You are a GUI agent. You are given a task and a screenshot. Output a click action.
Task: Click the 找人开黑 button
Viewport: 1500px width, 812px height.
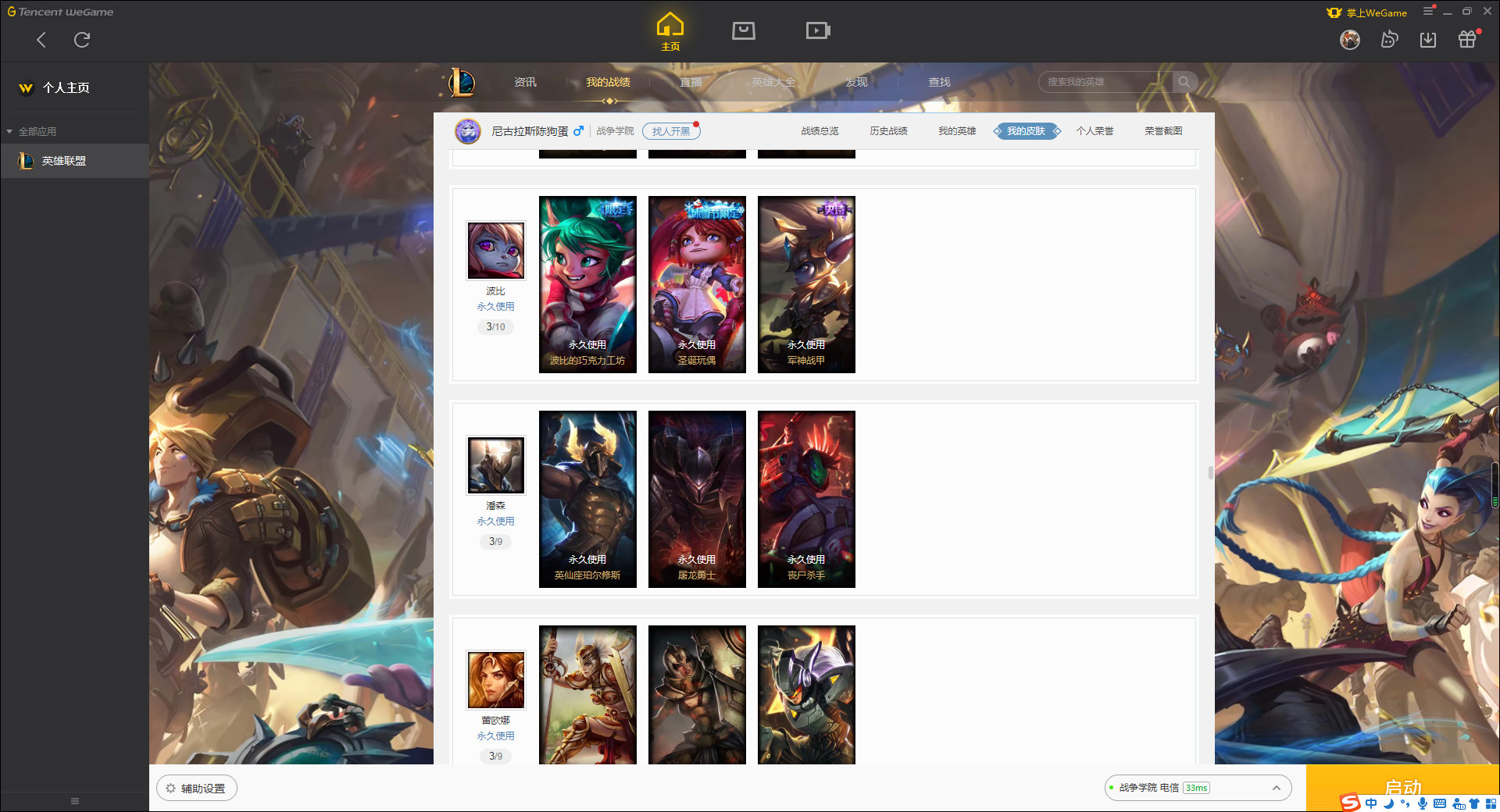(671, 131)
